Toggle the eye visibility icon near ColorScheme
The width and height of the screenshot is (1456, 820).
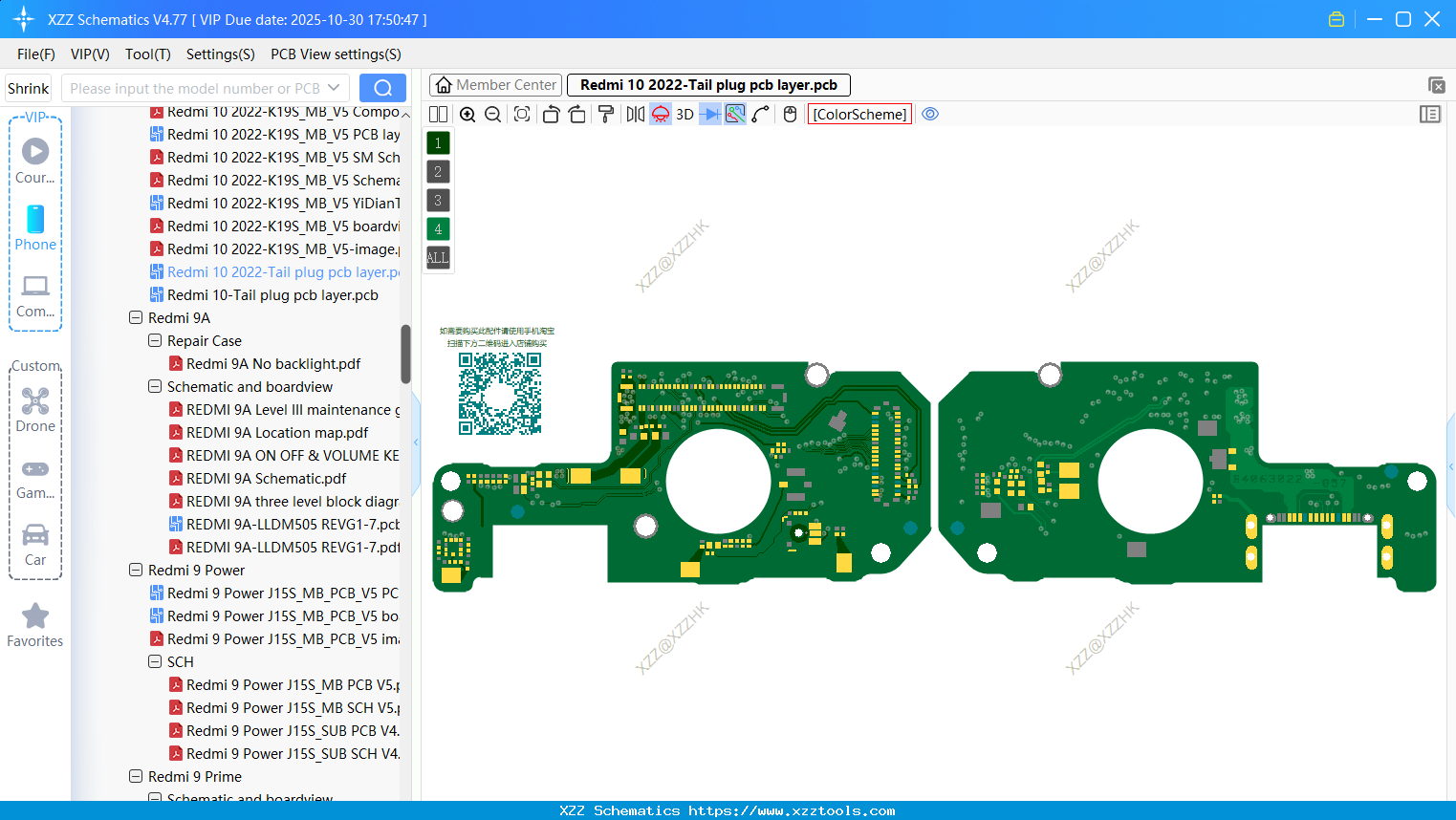tap(930, 114)
